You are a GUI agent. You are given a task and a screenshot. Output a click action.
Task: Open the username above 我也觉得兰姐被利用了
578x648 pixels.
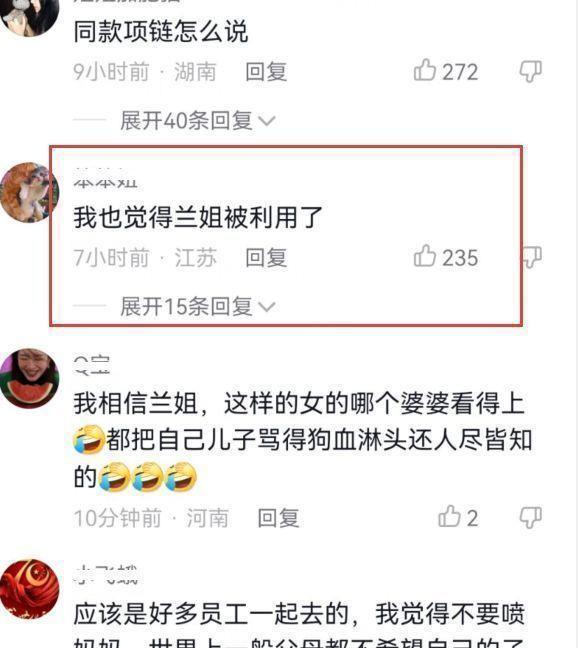(x=105, y=179)
